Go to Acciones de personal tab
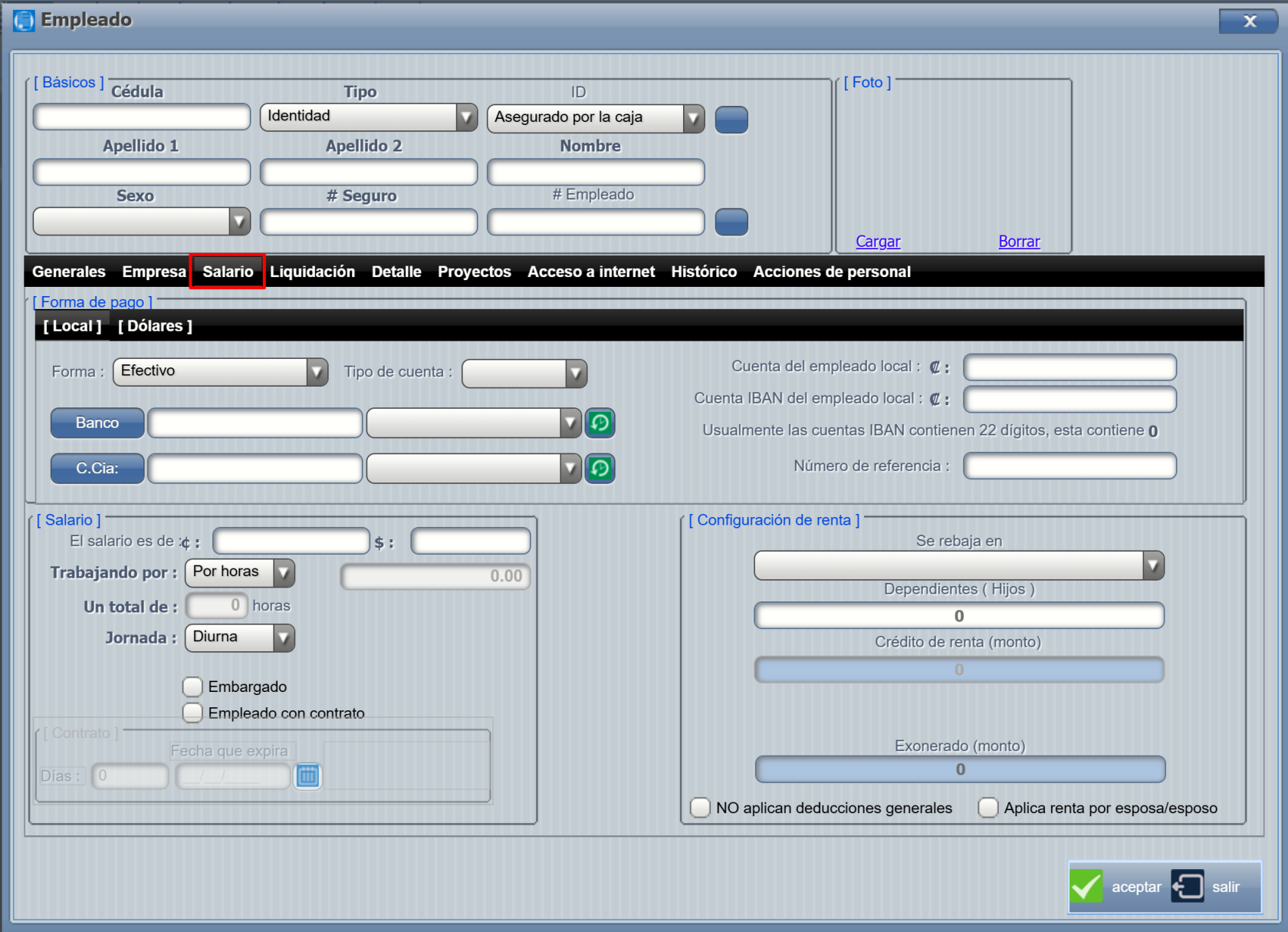The width and height of the screenshot is (1288, 932). click(x=832, y=272)
